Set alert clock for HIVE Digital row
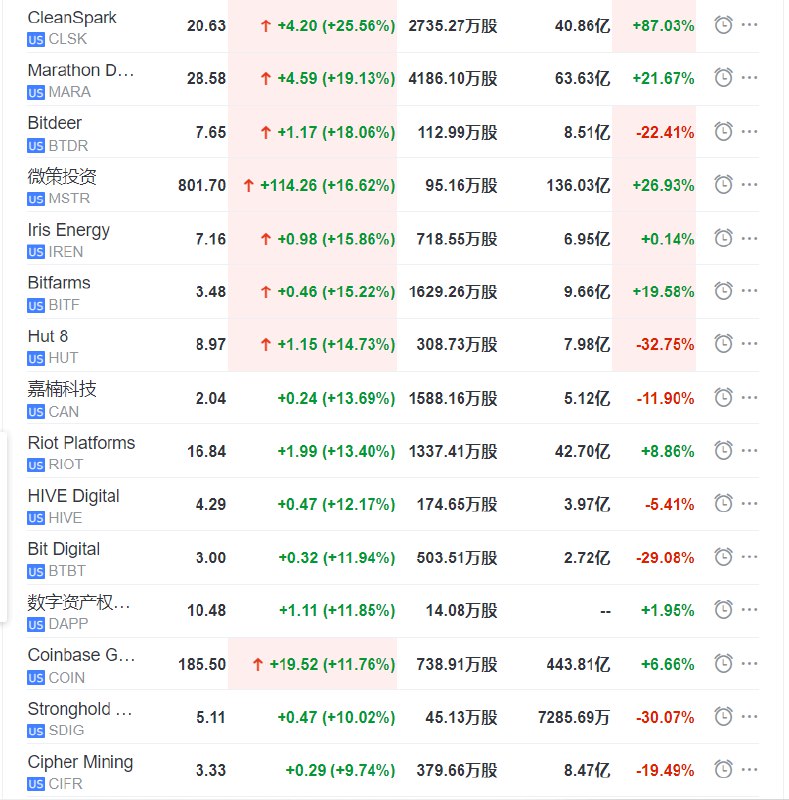The image size is (789, 800). tap(723, 504)
